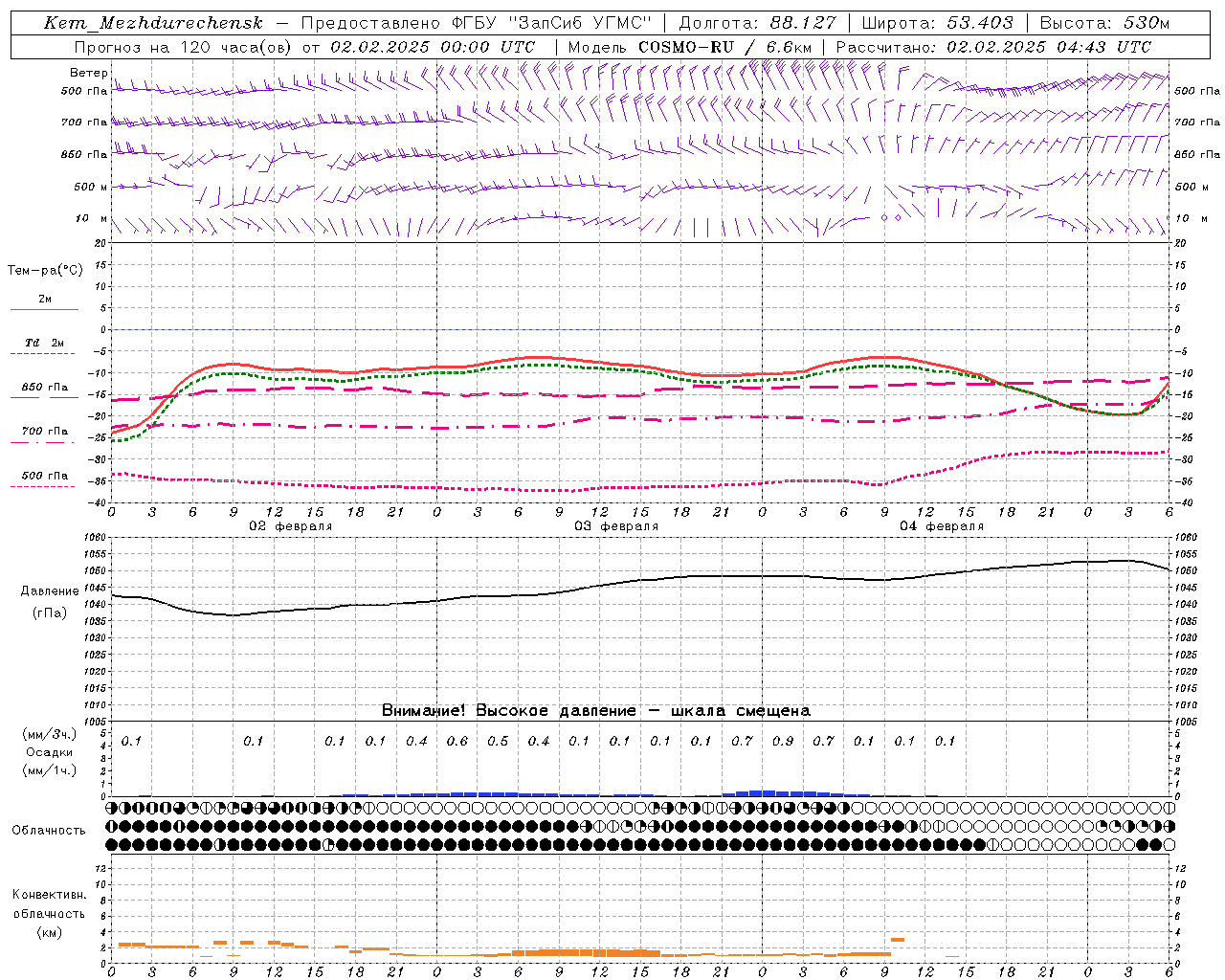Click the 0.9 precipitation value
The height and width of the screenshot is (980, 1225).
783,741
